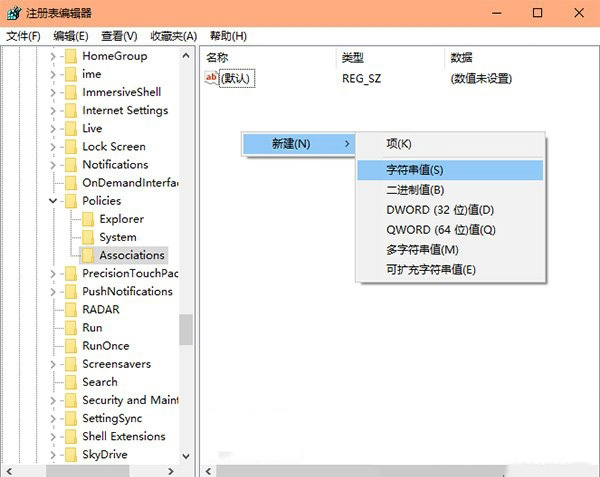Click the Notifications folder icon
Image resolution: width=600 pixels, height=477 pixels.
[71, 165]
